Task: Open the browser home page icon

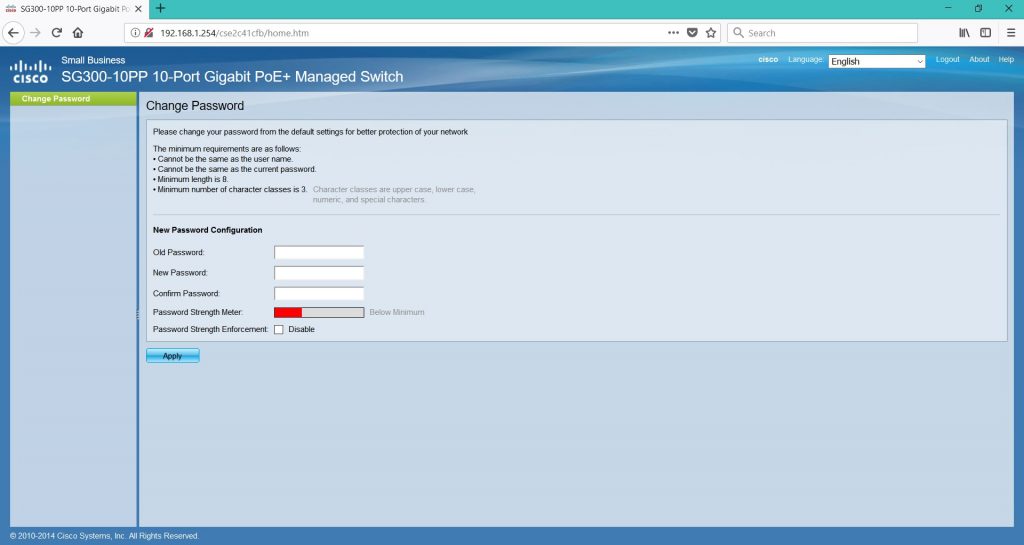Action: (x=78, y=33)
